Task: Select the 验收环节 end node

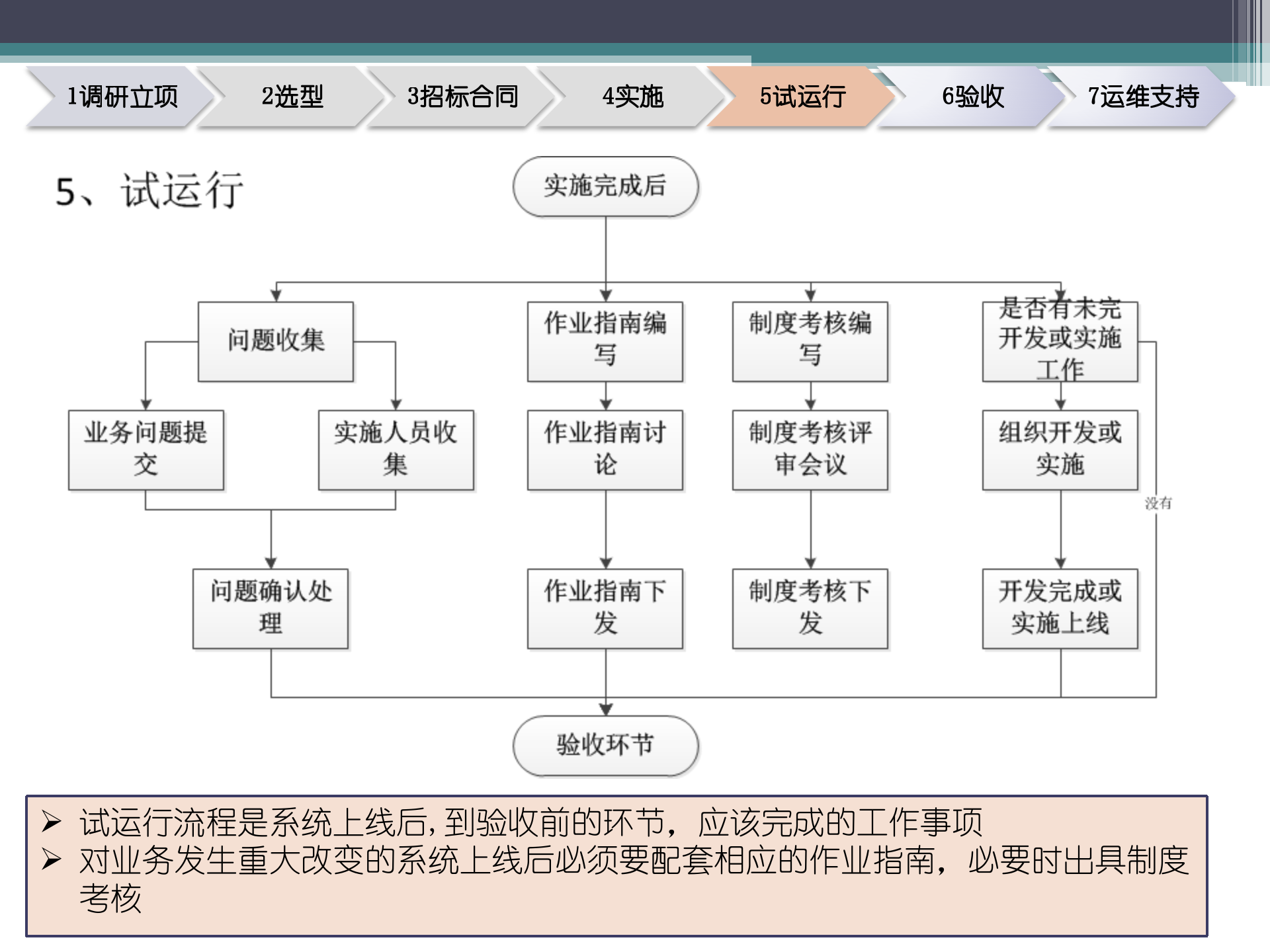Action: tap(605, 745)
